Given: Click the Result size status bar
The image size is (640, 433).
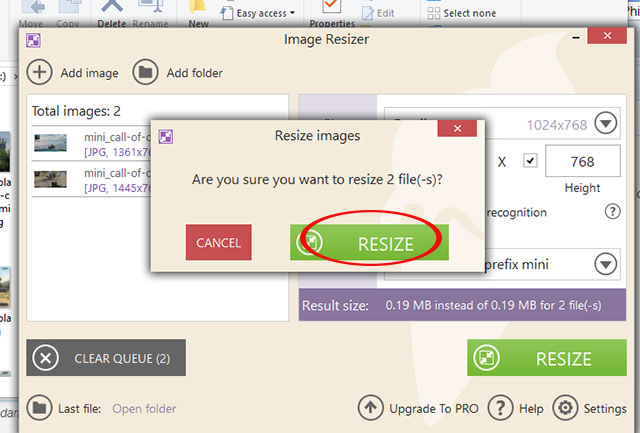Looking at the screenshot, I should 462,305.
